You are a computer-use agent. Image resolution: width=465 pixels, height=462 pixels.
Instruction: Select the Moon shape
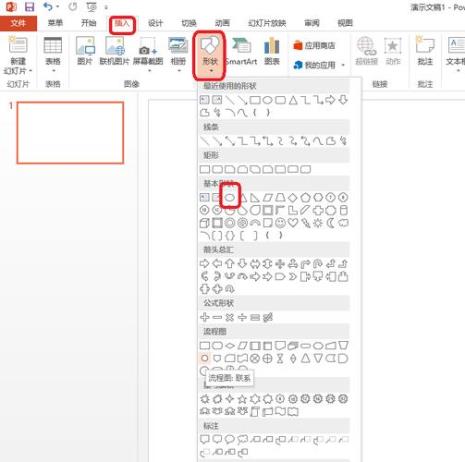point(331,223)
